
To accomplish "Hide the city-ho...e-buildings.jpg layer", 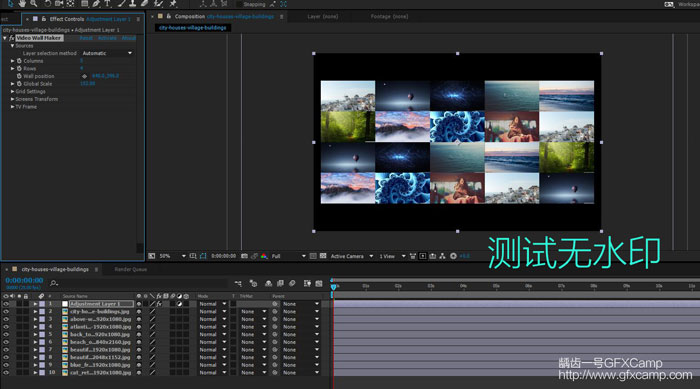I will coord(6,311).
